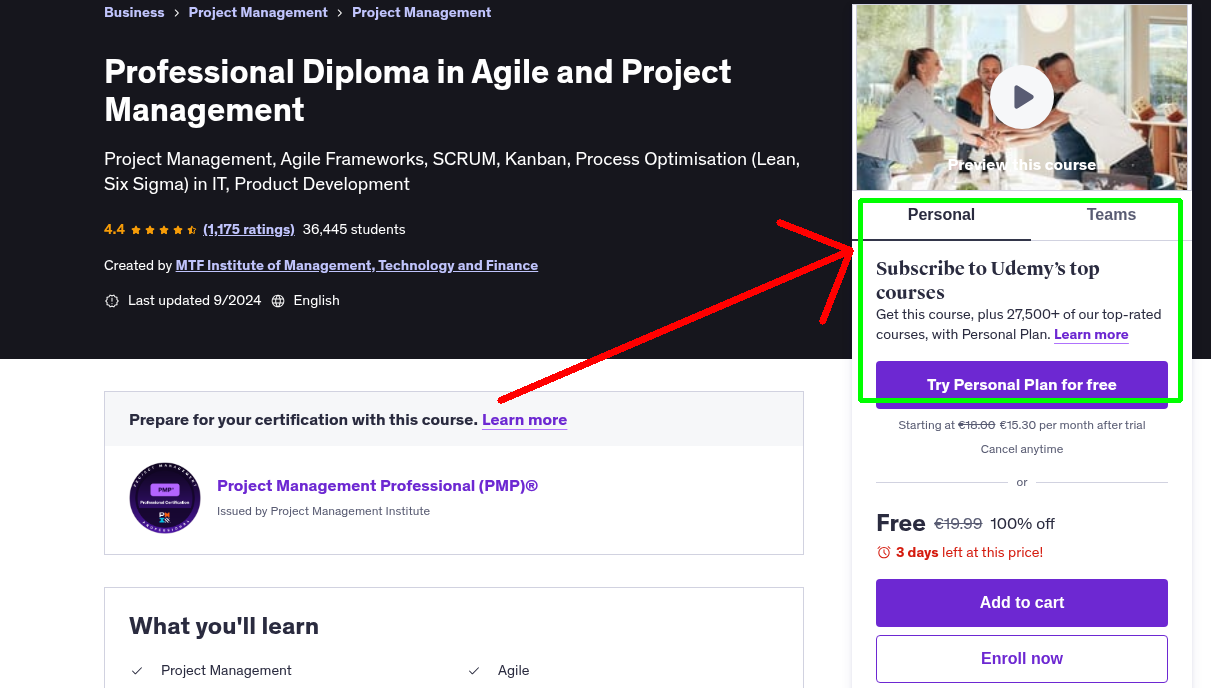
Task: Click the Add to cart button
Action: click(1022, 603)
